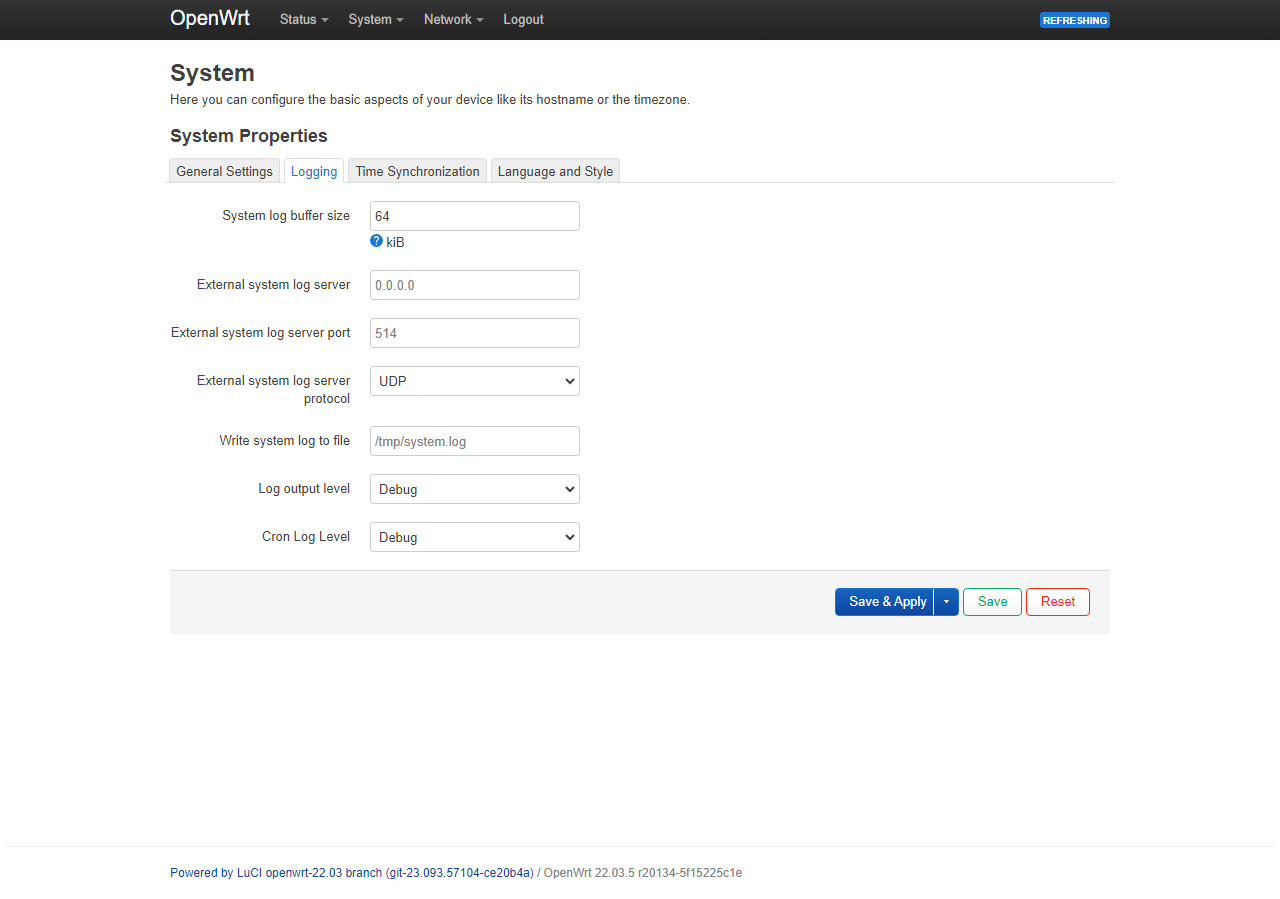Click the Save & Apply button
Viewport: 1280px width, 899px height.
[x=885, y=602]
